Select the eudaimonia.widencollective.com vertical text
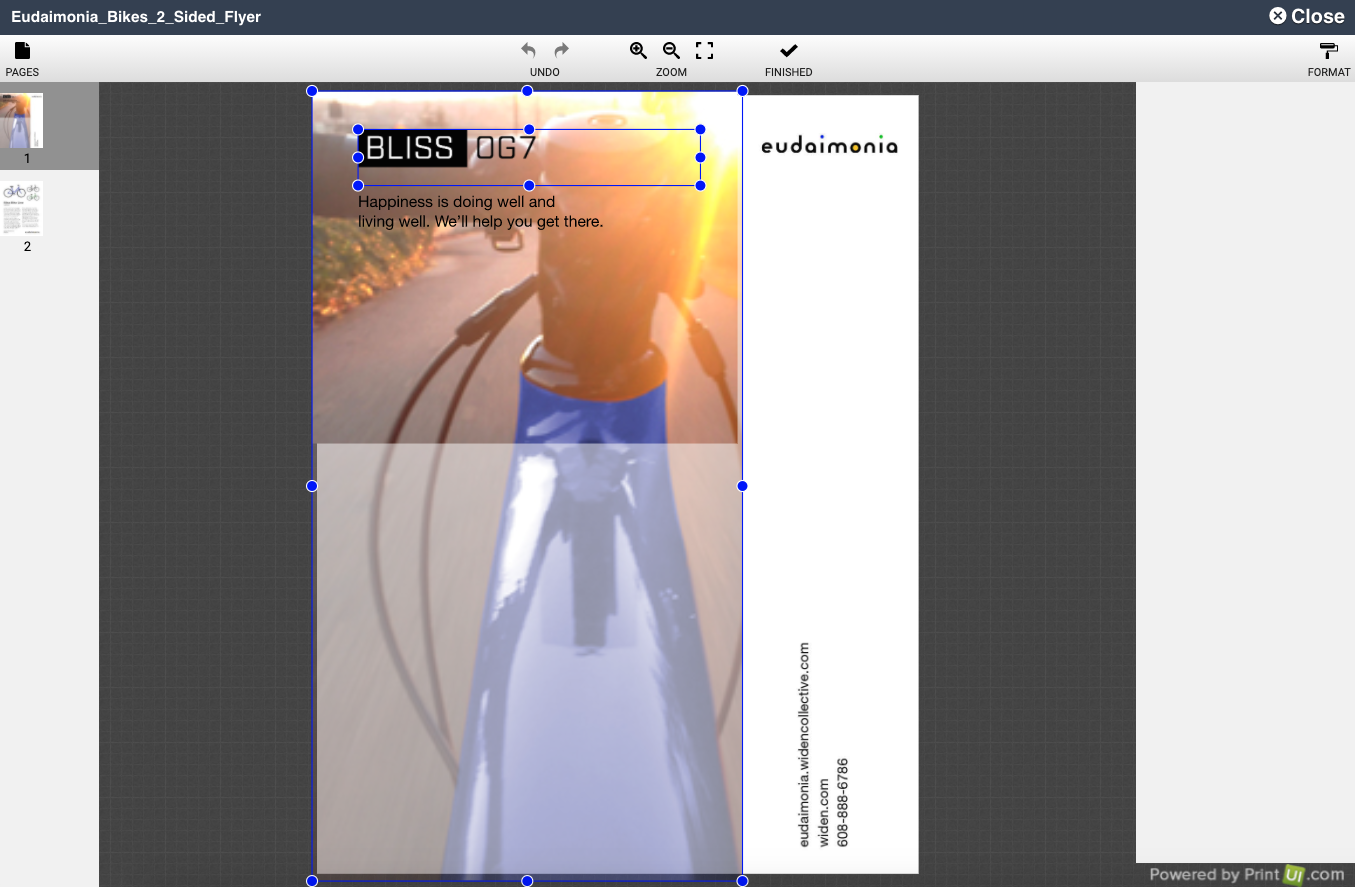 pyautogui.click(x=804, y=745)
